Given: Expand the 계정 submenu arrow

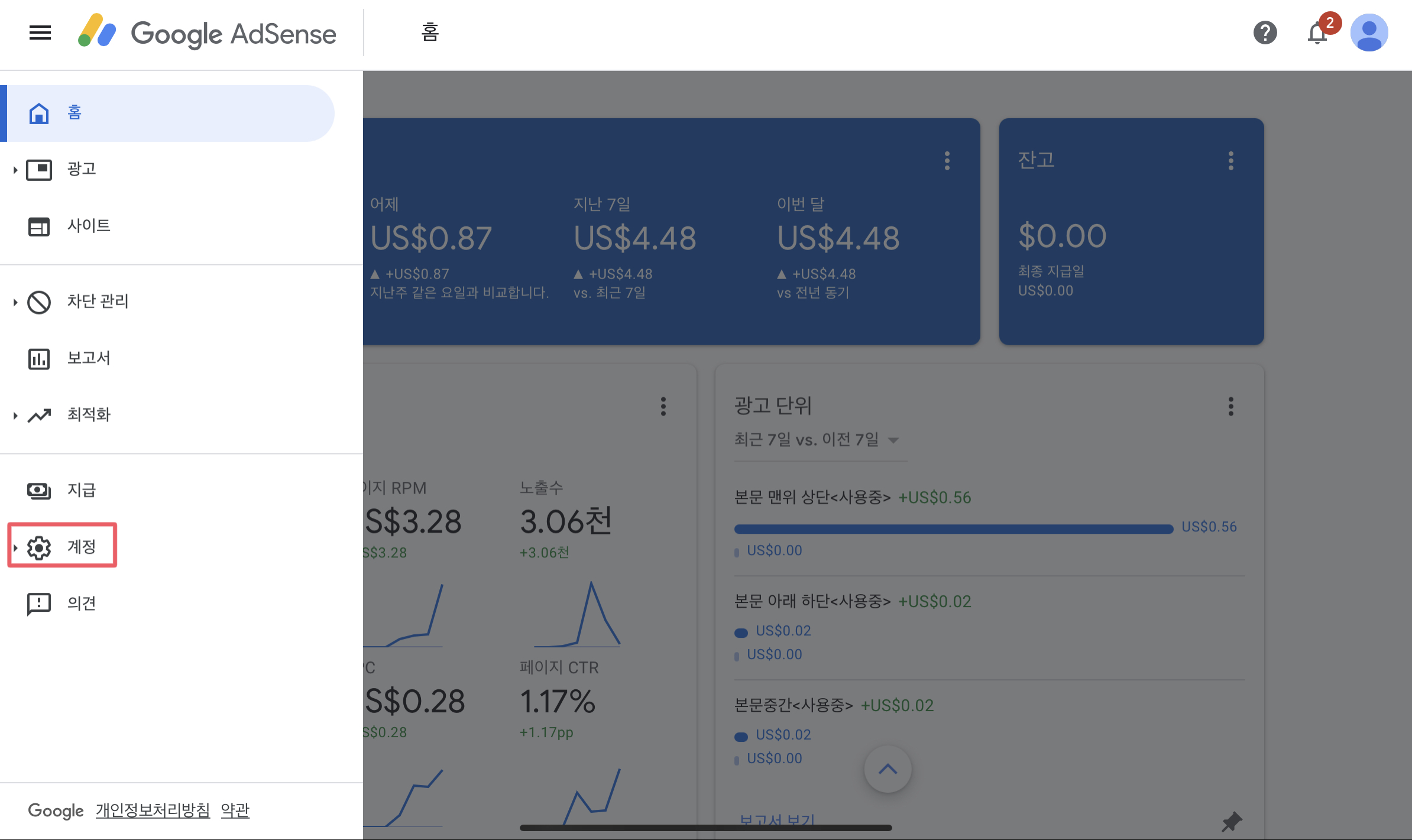Looking at the screenshot, I should (x=15, y=548).
